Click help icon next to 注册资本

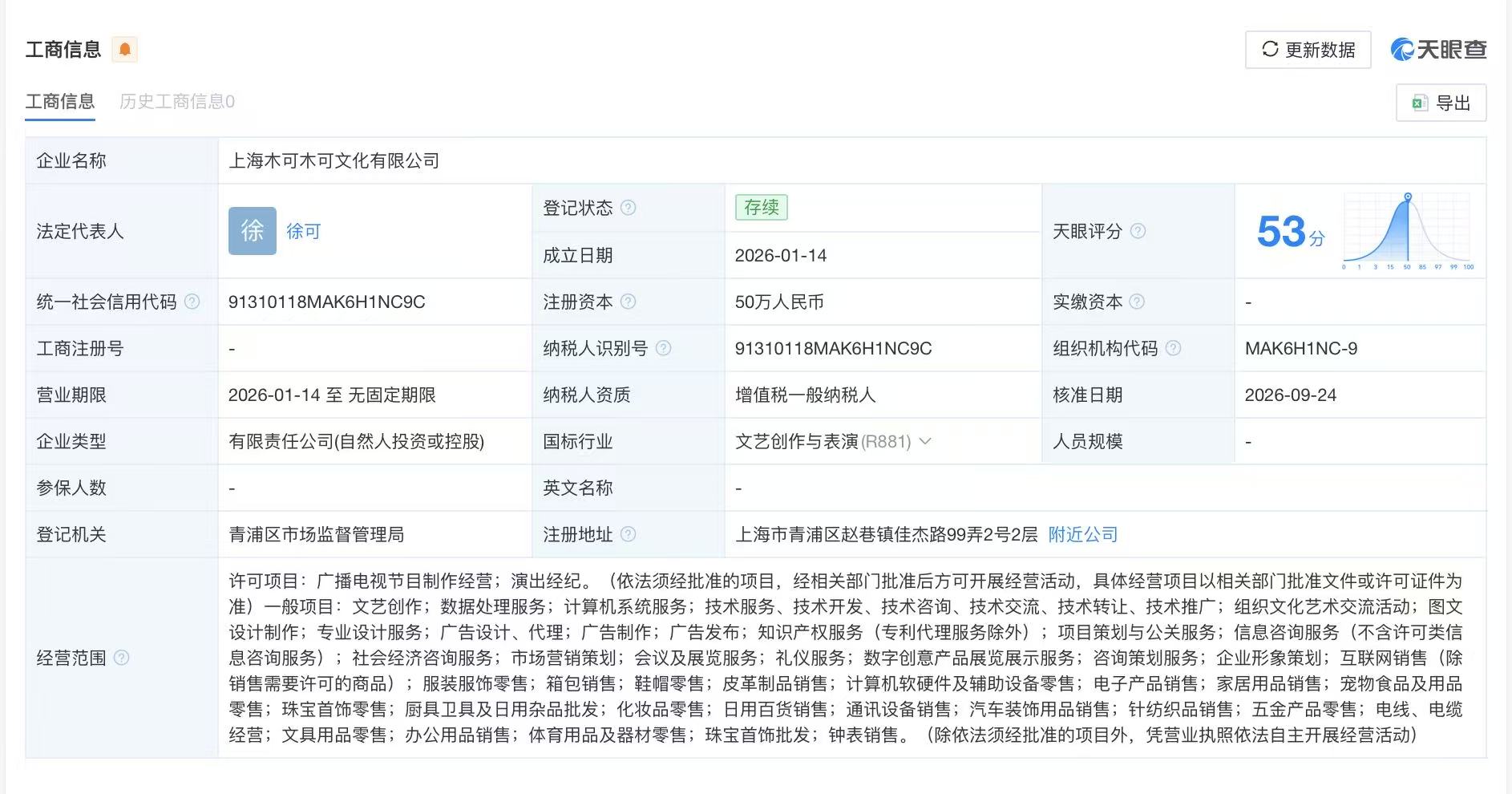[629, 302]
